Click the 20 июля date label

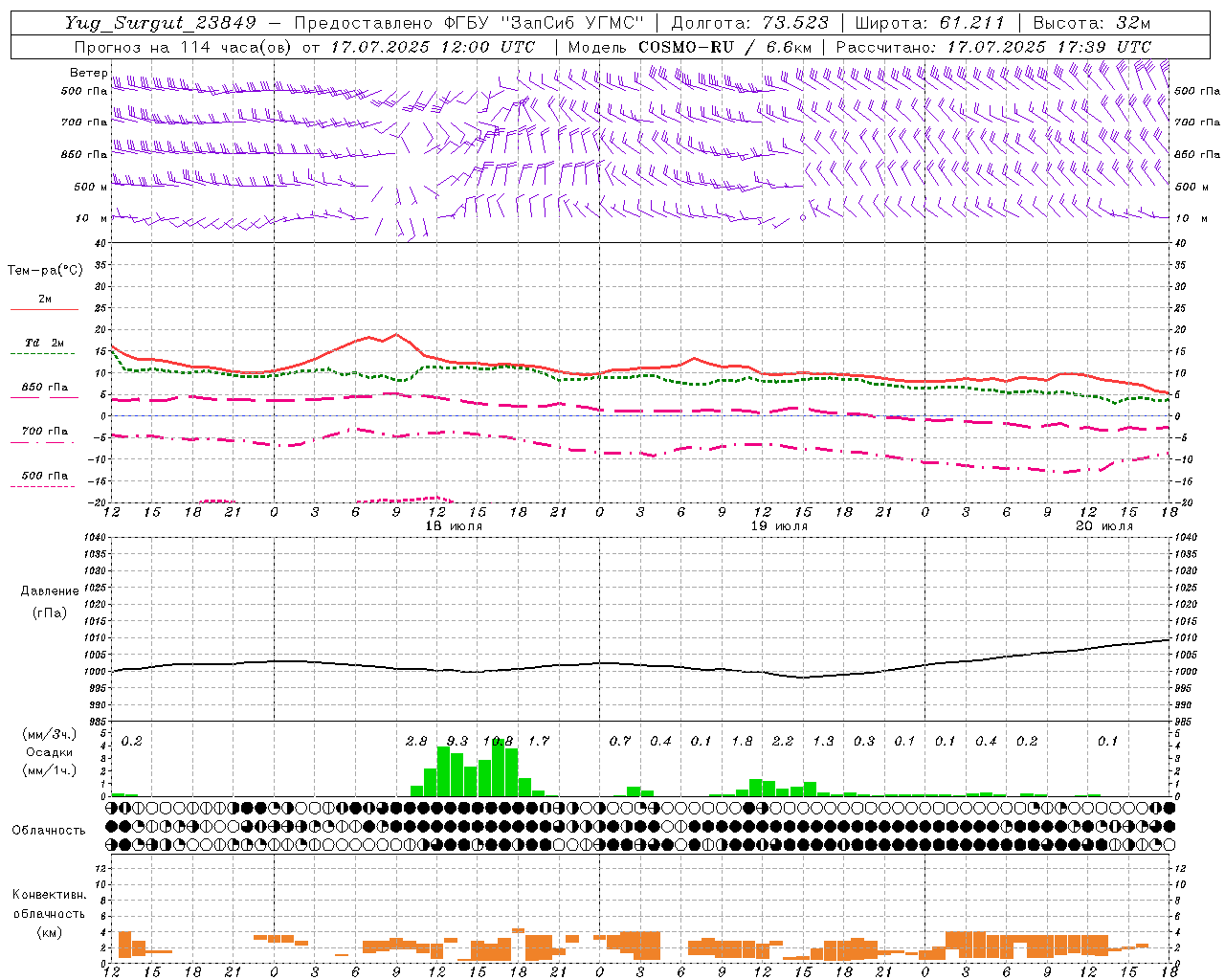pos(1104,526)
